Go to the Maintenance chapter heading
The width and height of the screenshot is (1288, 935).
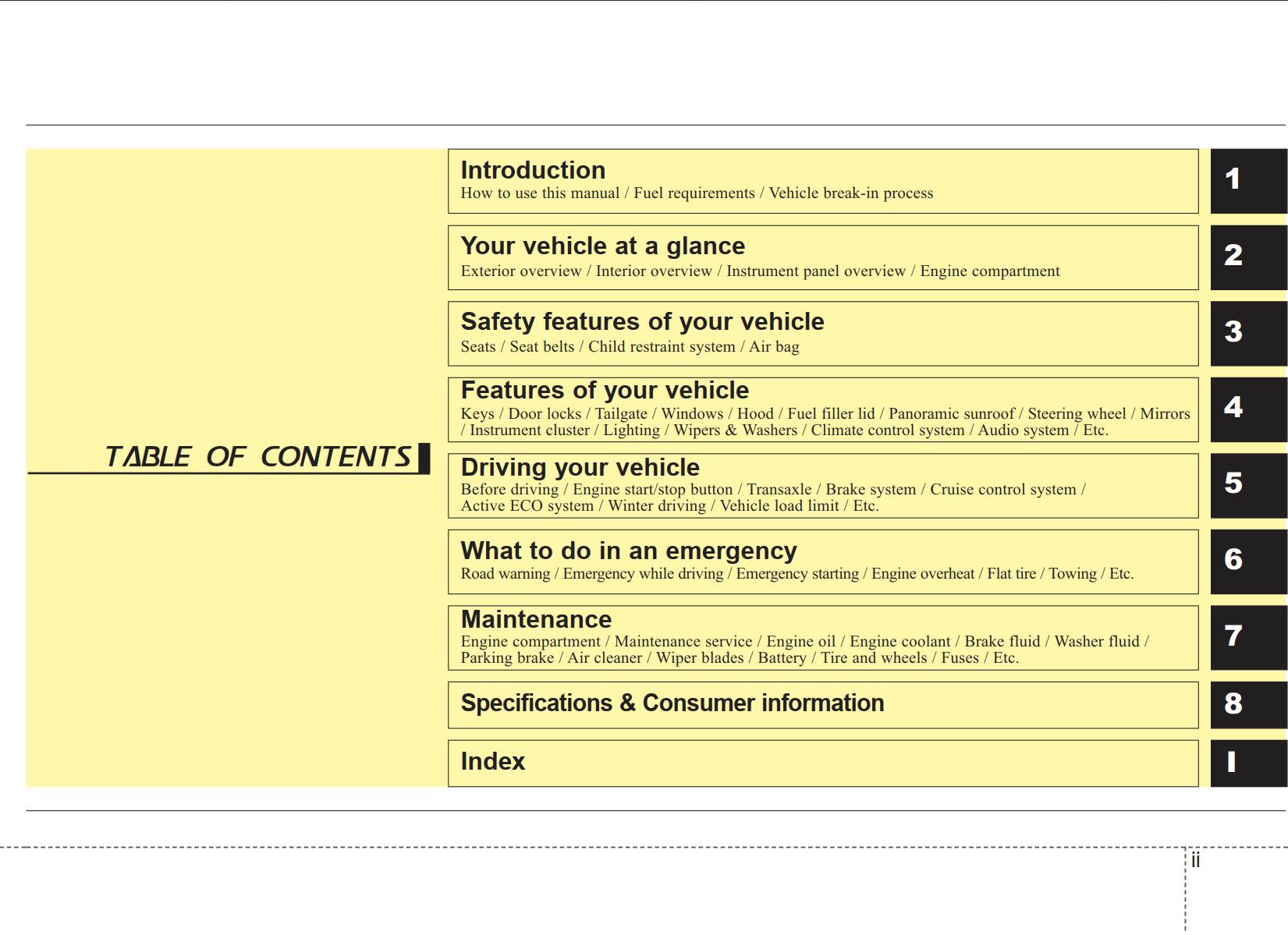click(536, 619)
